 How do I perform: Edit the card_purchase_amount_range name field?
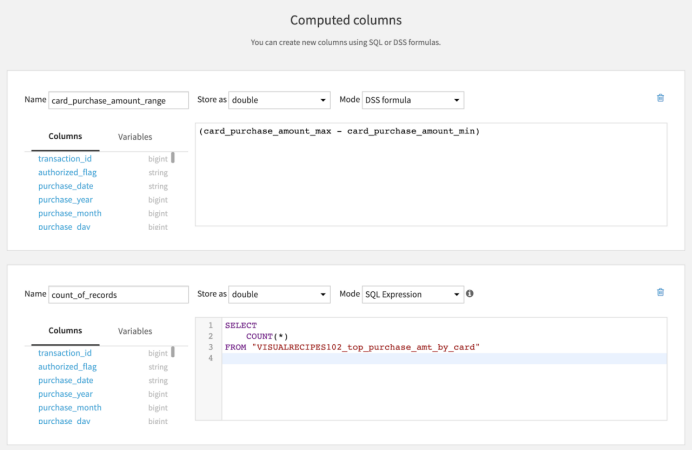(x=118, y=101)
